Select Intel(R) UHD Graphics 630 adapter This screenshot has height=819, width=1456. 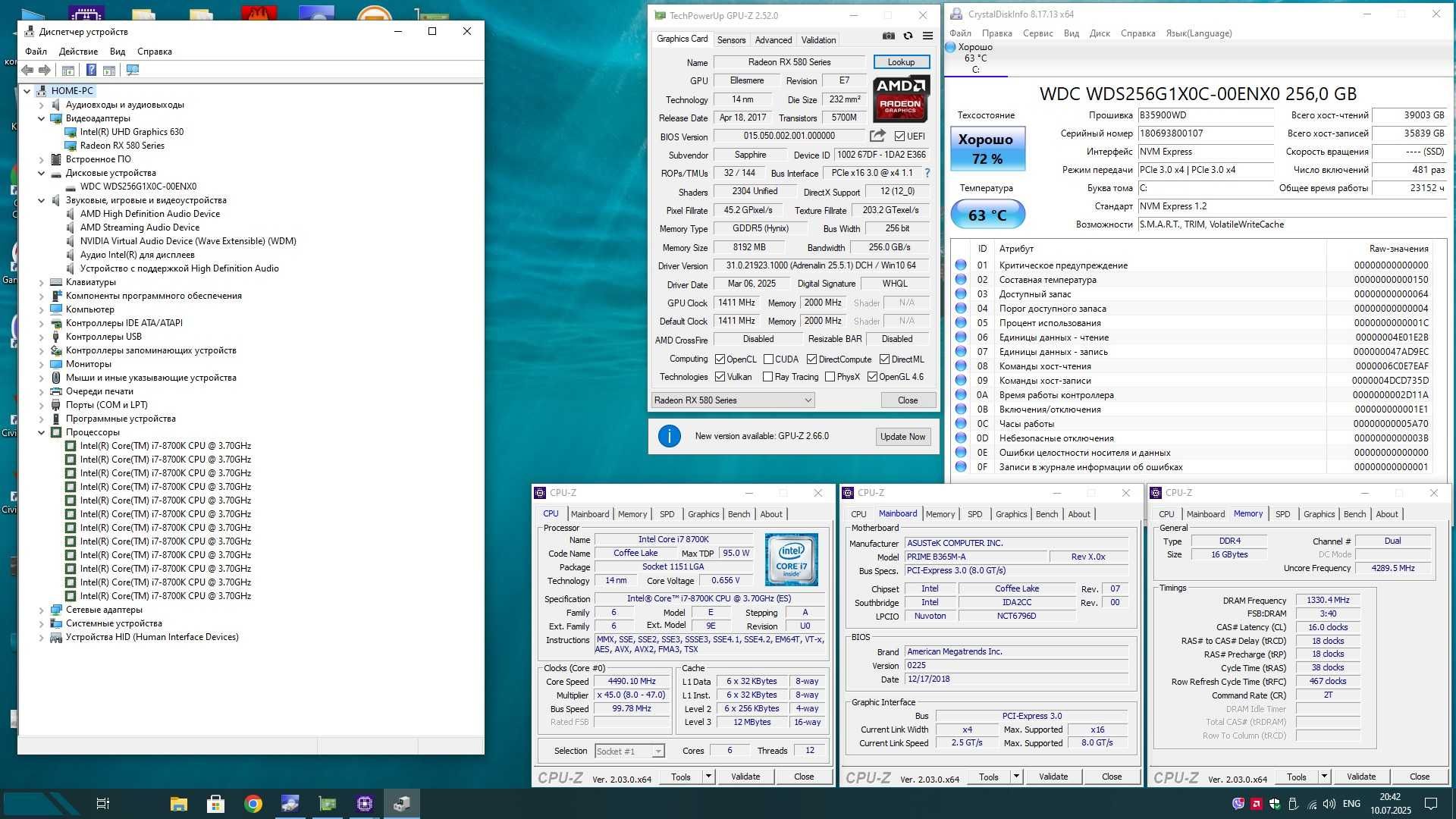[131, 132]
